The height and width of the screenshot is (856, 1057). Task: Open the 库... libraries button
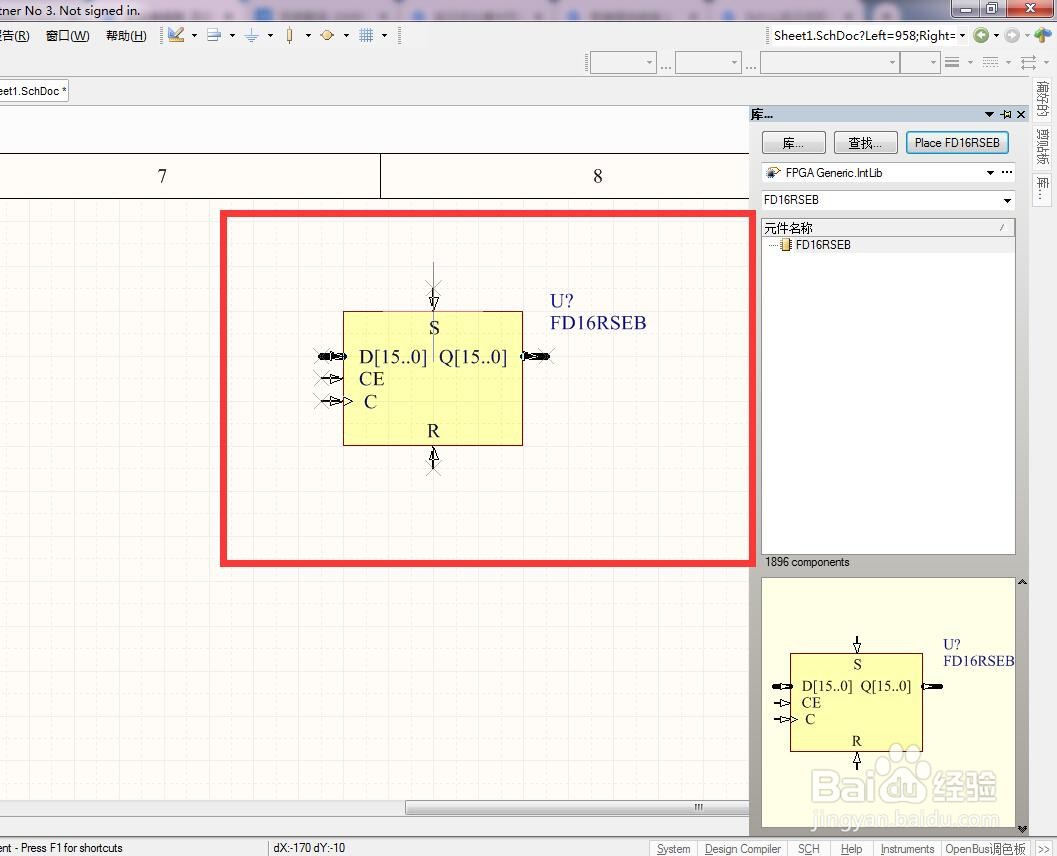click(793, 143)
